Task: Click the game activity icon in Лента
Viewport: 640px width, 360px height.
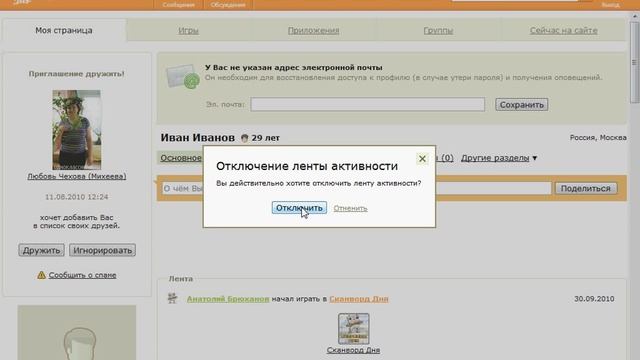Action: 173,298
